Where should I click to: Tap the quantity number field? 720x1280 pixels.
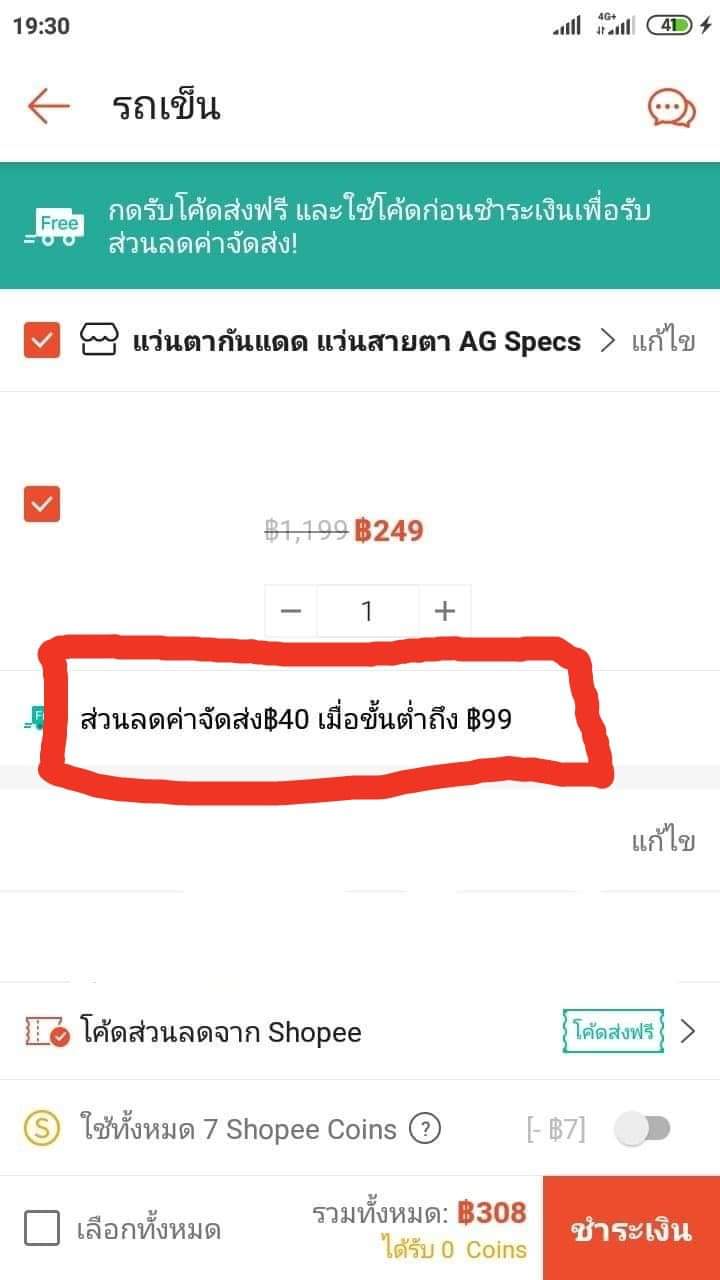pyautogui.click(x=368, y=611)
